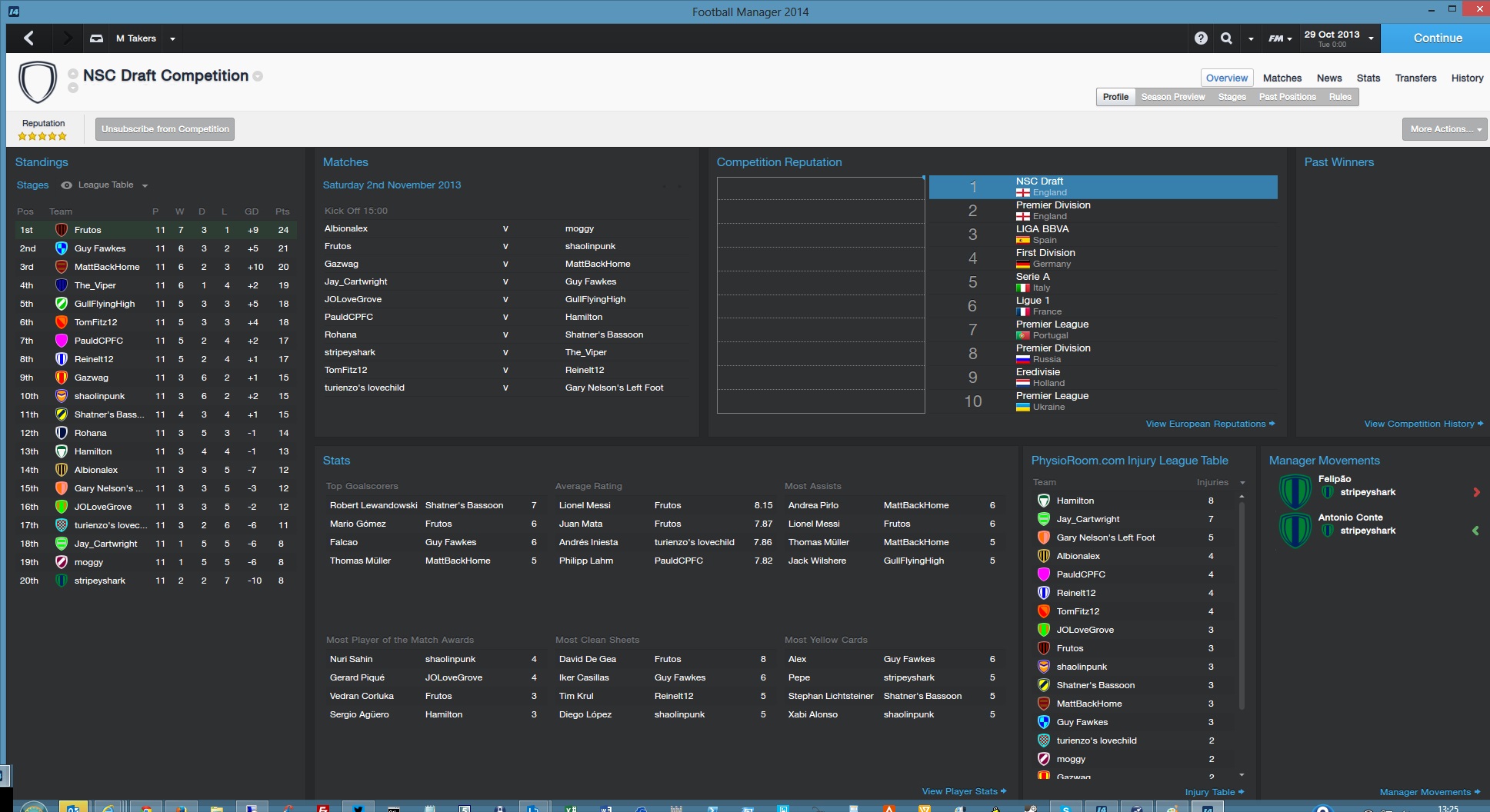
Task: Open View Player Stats link
Action: [964, 791]
